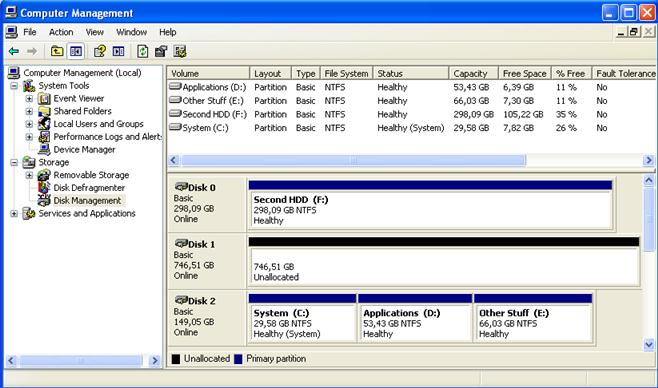Click right arrow of volume list scrollbar
658x388 pixels.
pyautogui.click(x=649, y=160)
